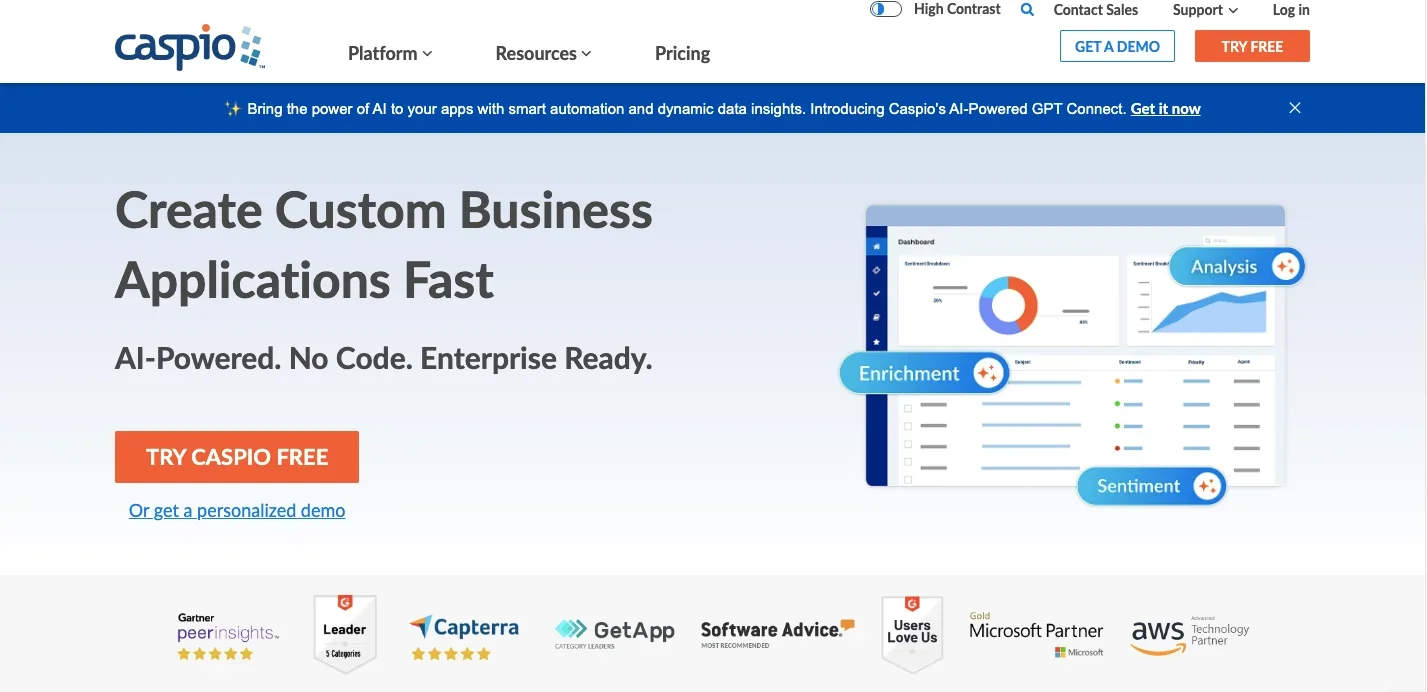Image resolution: width=1427 pixels, height=692 pixels.
Task: Click the GetApp category leaders logo
Action: click(614, 632)
